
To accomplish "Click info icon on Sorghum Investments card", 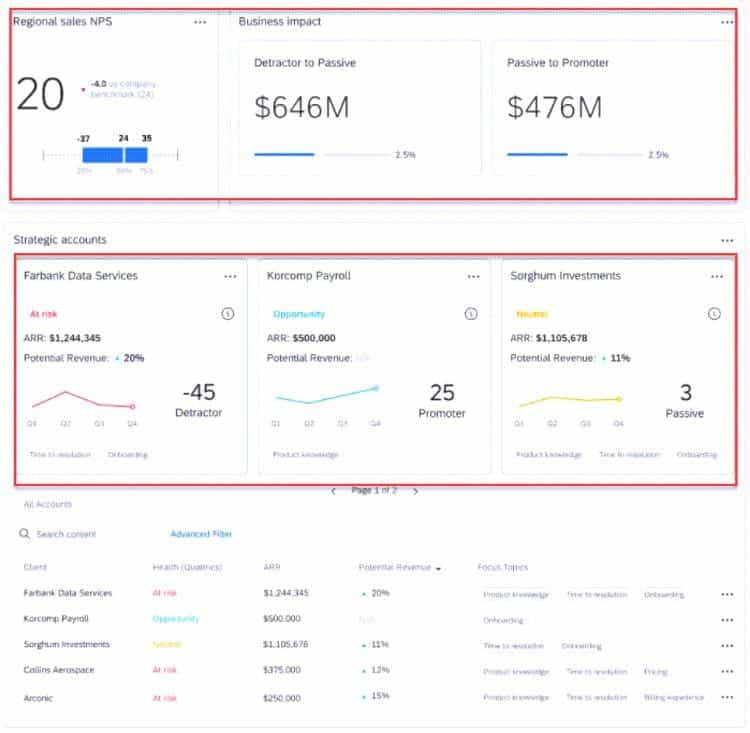I will point(714,314).
